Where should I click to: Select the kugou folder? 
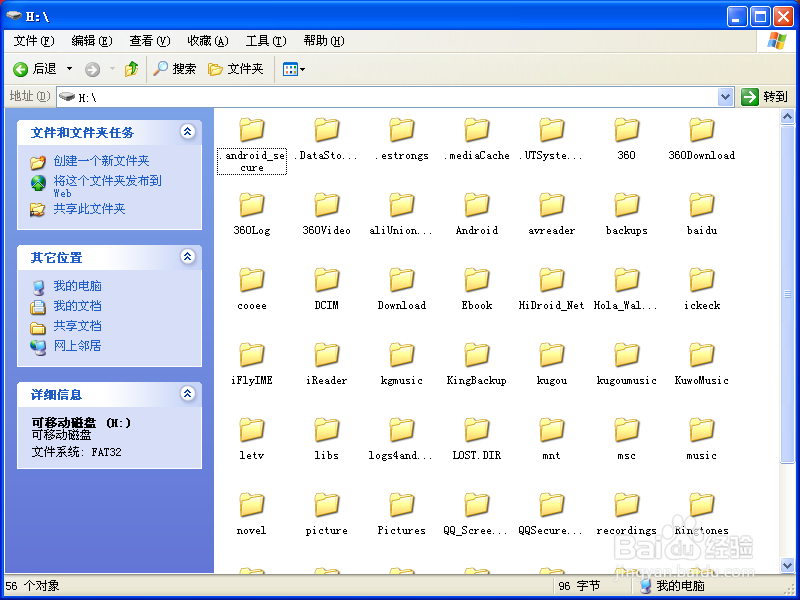point(552,364)
